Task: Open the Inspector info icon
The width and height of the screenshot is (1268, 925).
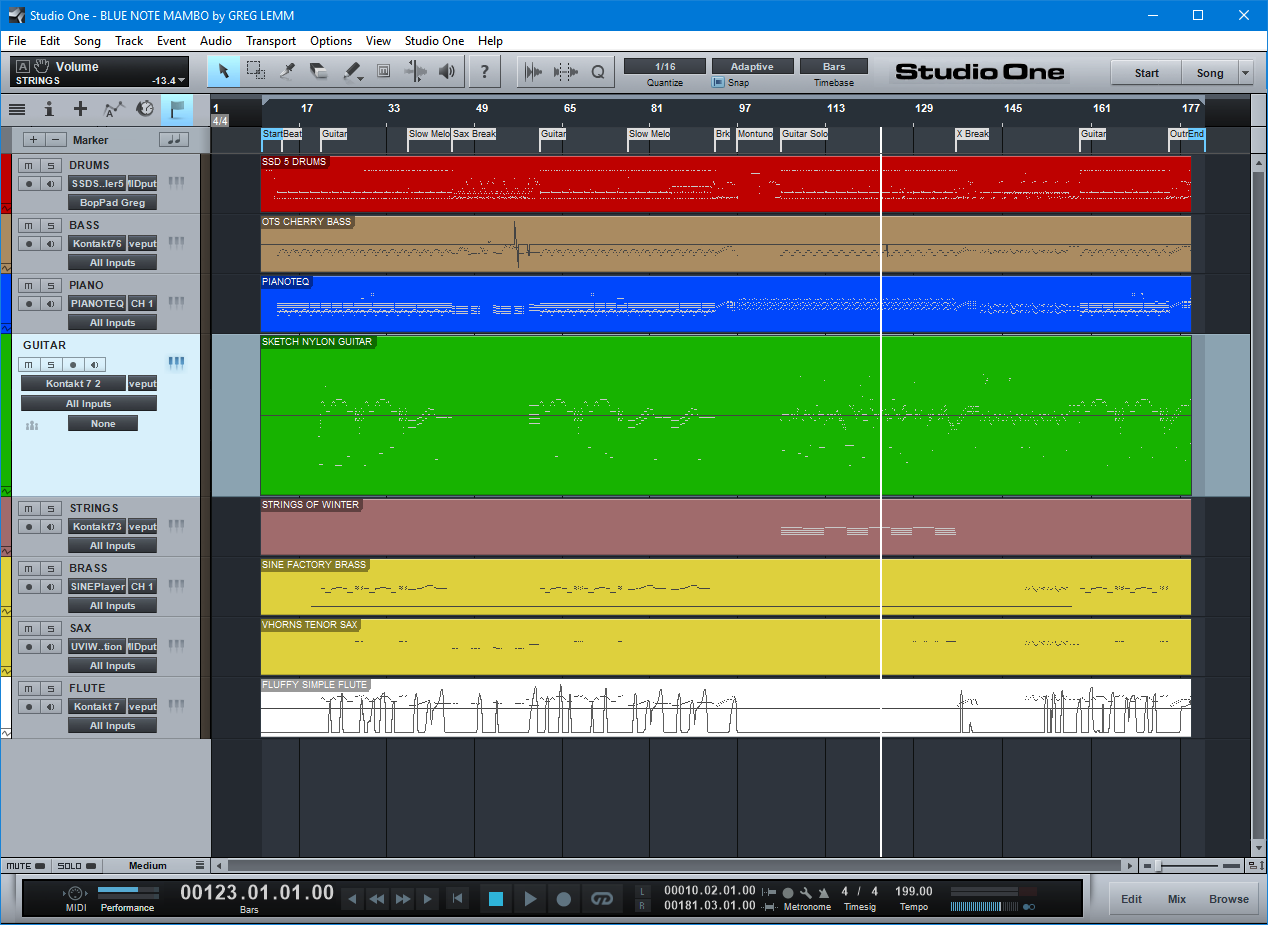Action: coord(49,109)
